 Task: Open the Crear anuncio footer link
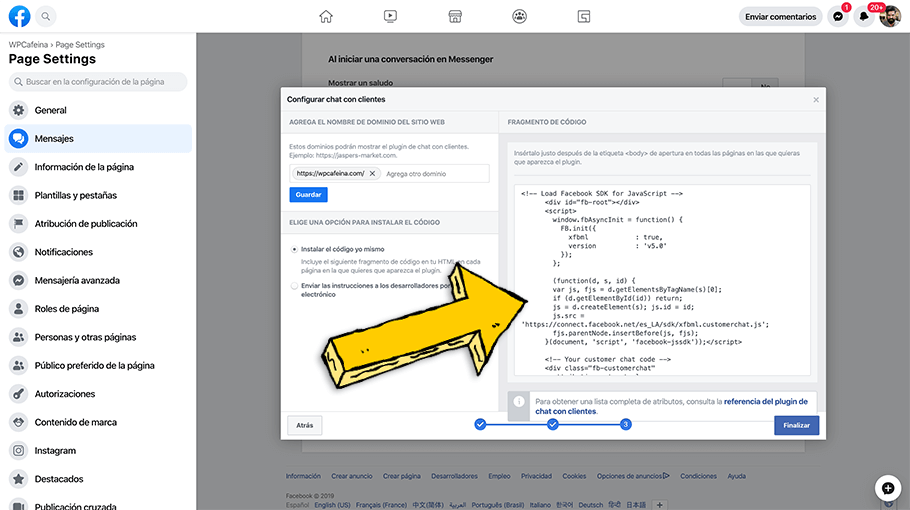point(352,476)
